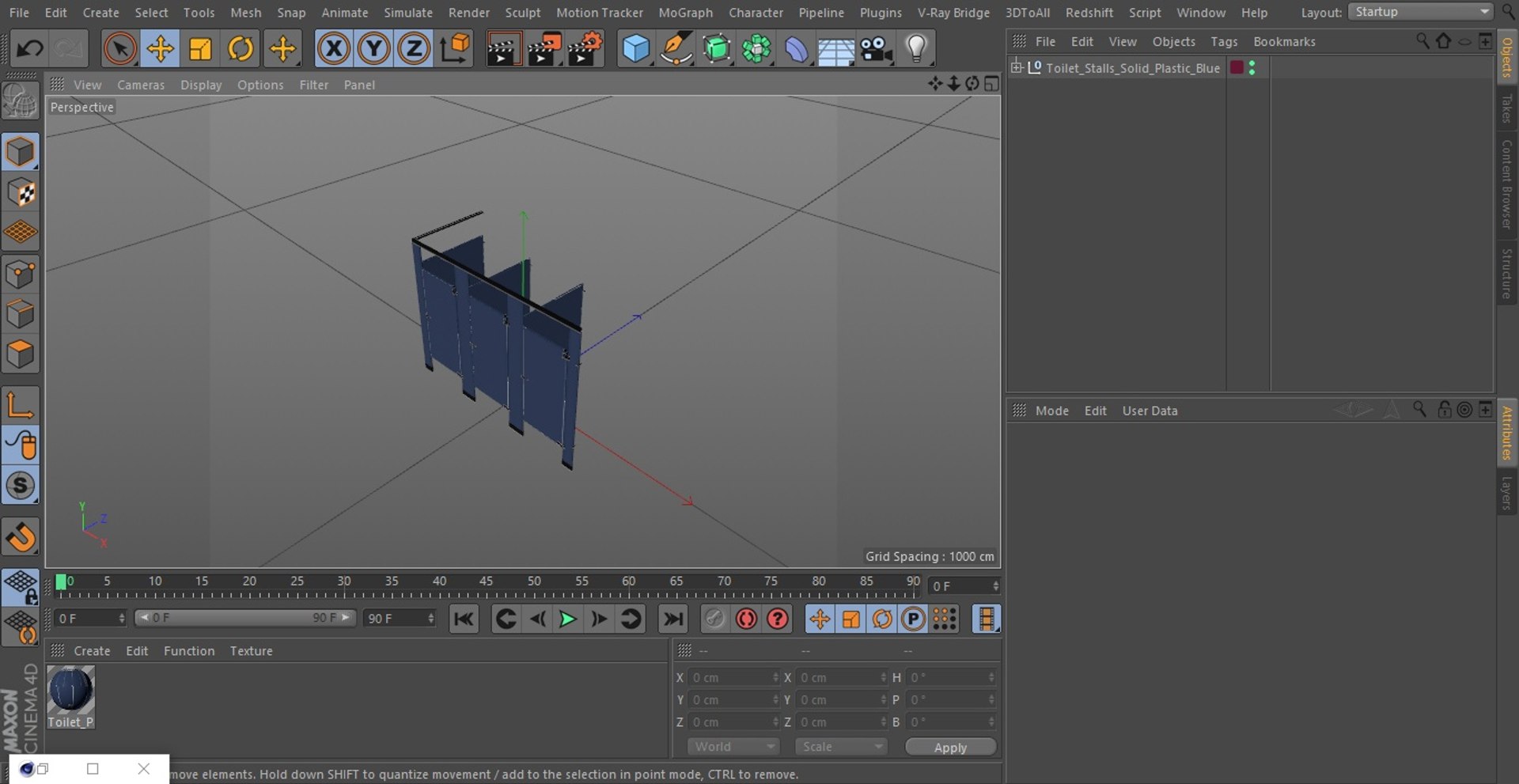Switch to Layers side tab
Viewport: 1519px width, 784px height.
click(1507, 493)
